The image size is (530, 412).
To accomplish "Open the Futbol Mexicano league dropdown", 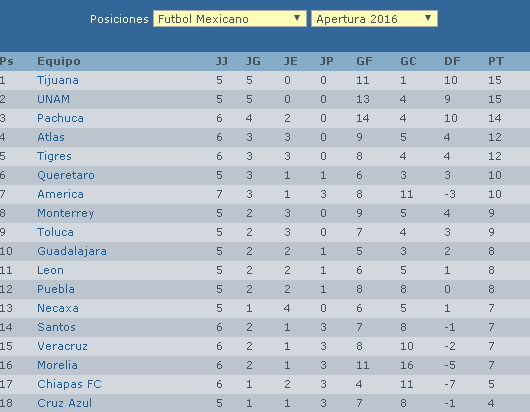I will click(230, 19).
